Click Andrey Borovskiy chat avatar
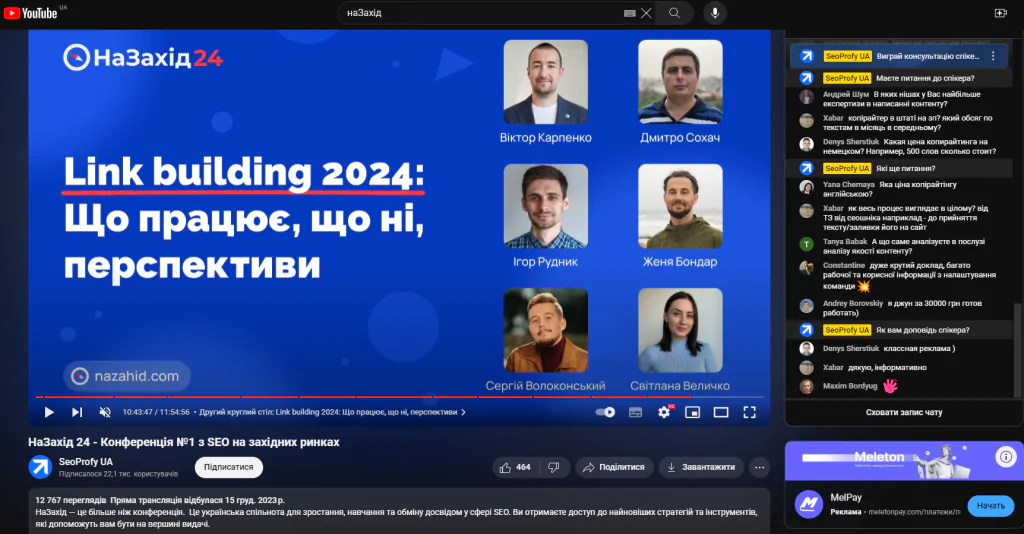 point(807,306)
